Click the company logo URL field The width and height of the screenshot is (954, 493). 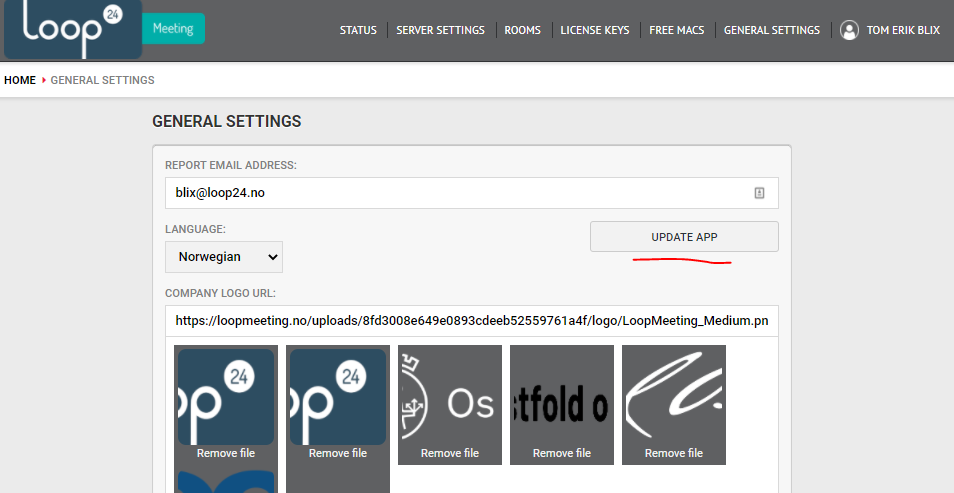(x=472, y=321)
